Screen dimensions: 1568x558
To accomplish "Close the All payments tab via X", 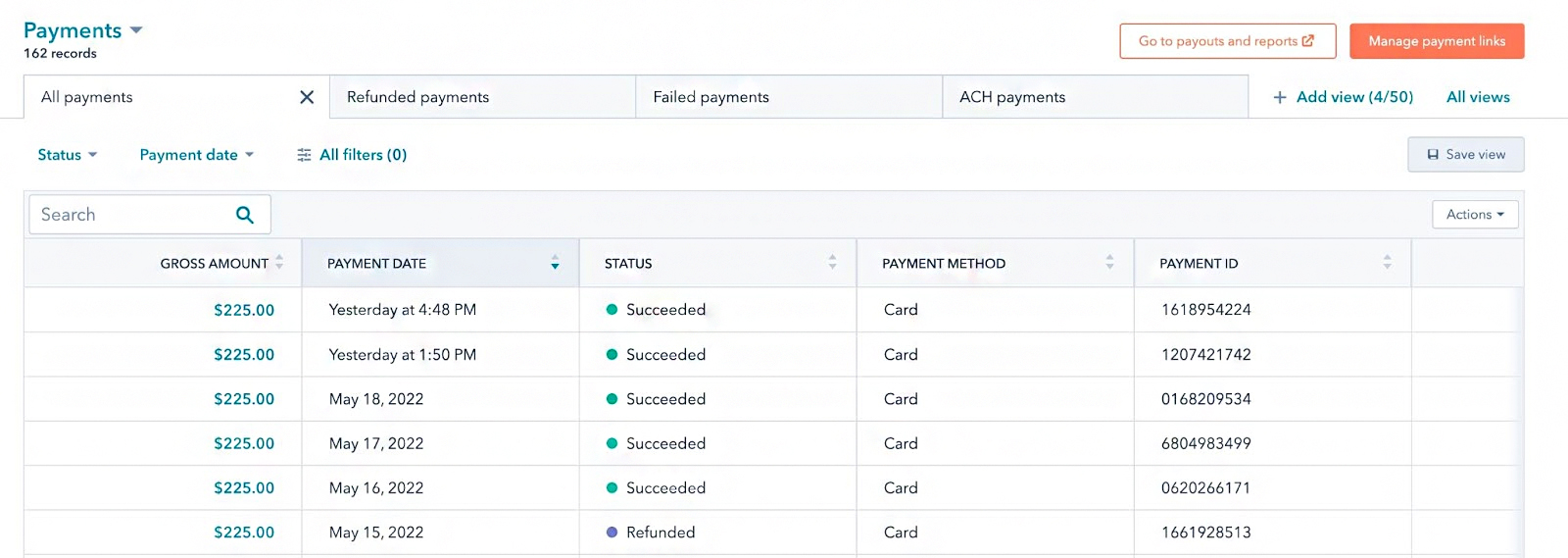I will click(x=307, y=97).
